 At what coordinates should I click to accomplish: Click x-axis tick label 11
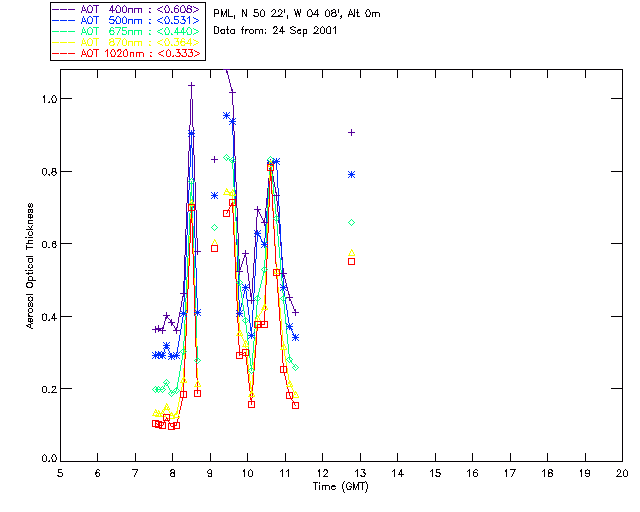coord(285,473)
